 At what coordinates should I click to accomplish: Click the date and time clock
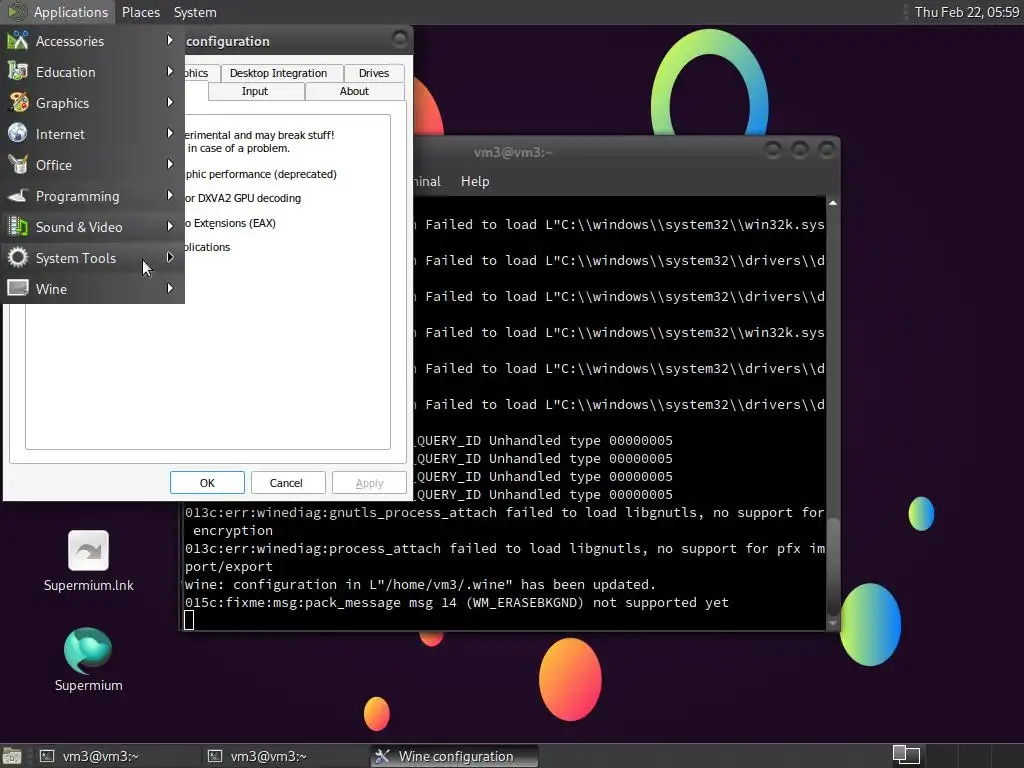(967, 12)
